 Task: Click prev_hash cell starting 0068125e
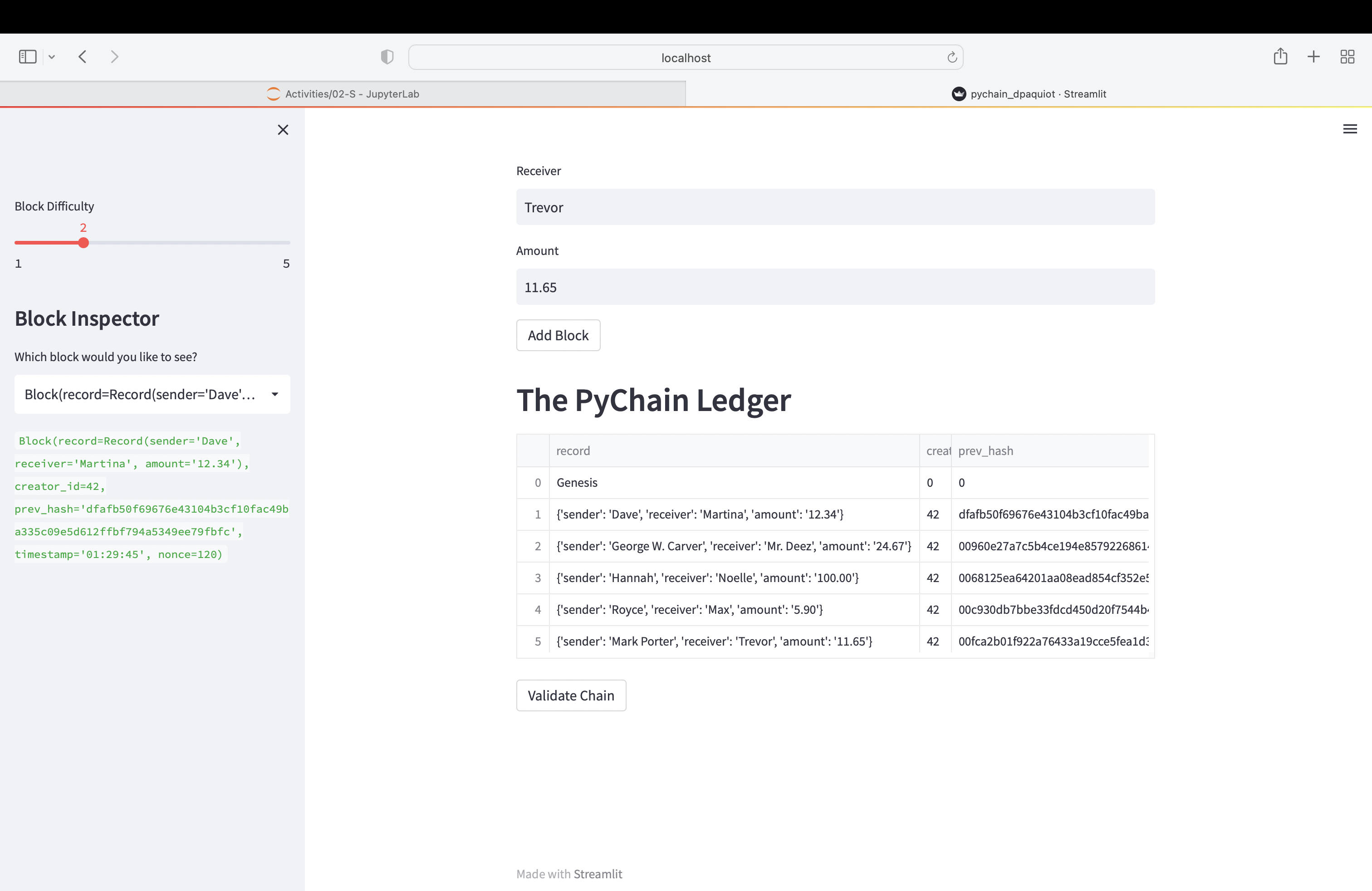tap(1050, 578)
